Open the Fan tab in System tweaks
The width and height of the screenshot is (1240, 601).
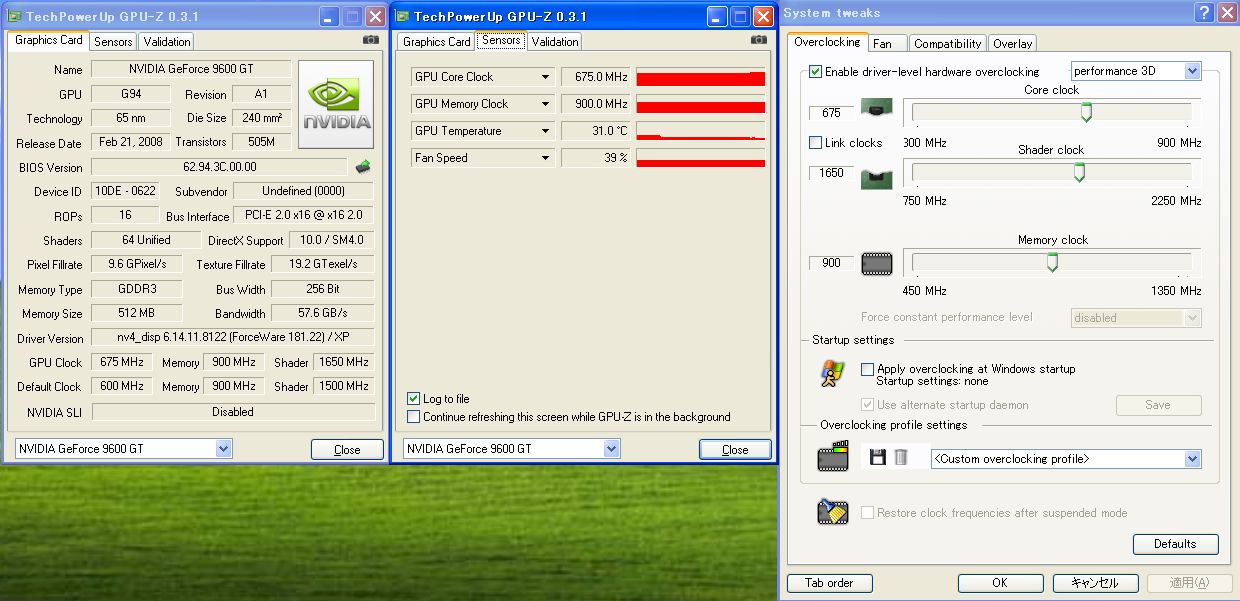coord(886,43)
